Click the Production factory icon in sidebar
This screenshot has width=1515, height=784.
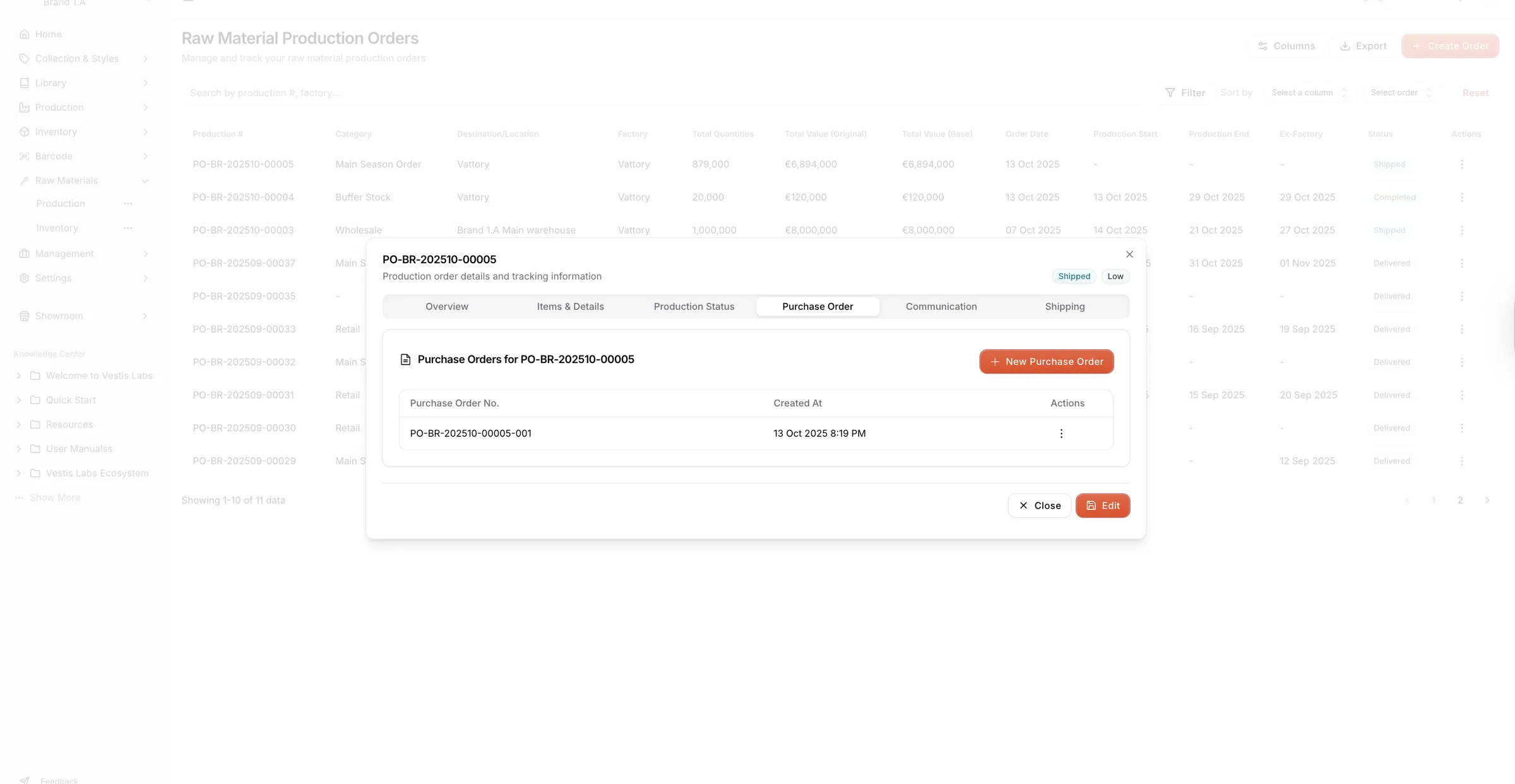pyautogui.click(x=25, y=107)
